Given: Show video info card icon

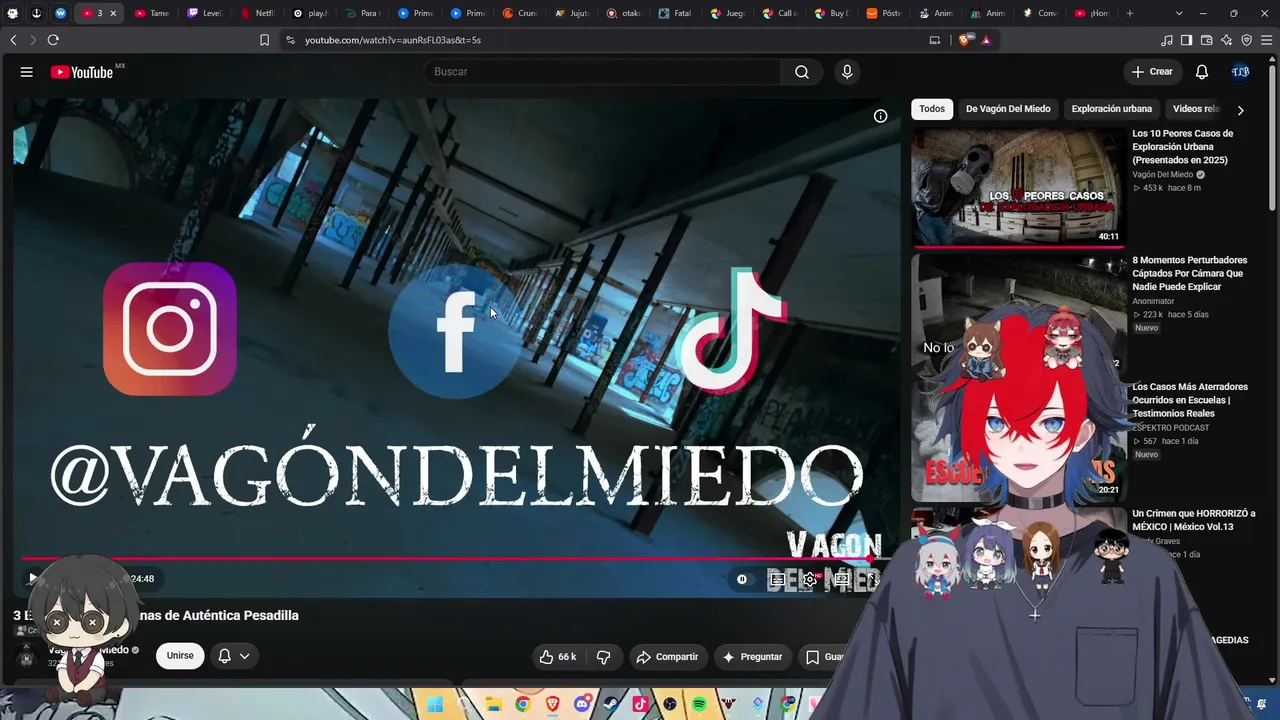Looking at the screenshot, I should [880, 116].
